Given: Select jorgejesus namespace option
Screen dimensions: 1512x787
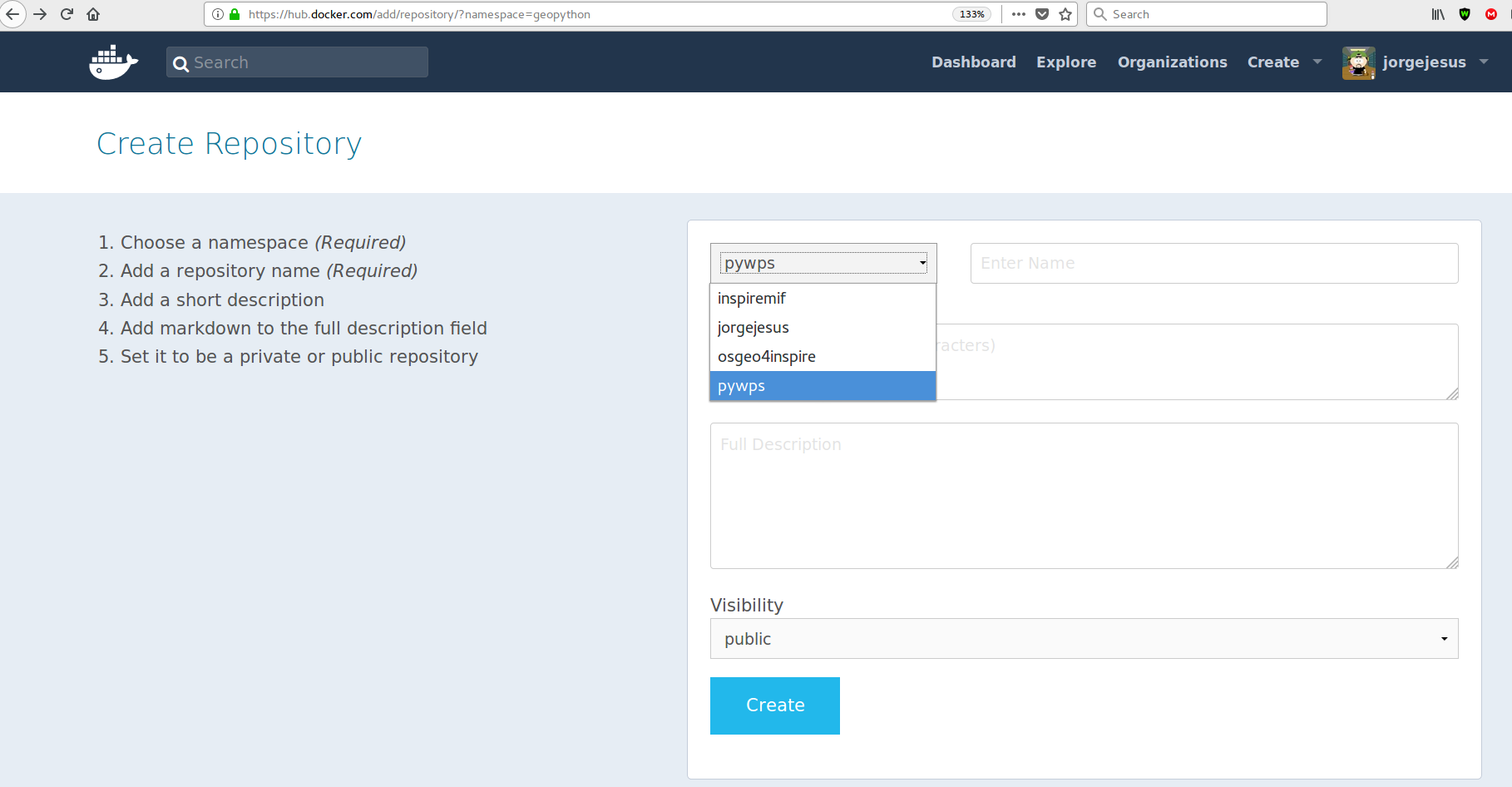Looking at the screenshot, I should point(823,328).
